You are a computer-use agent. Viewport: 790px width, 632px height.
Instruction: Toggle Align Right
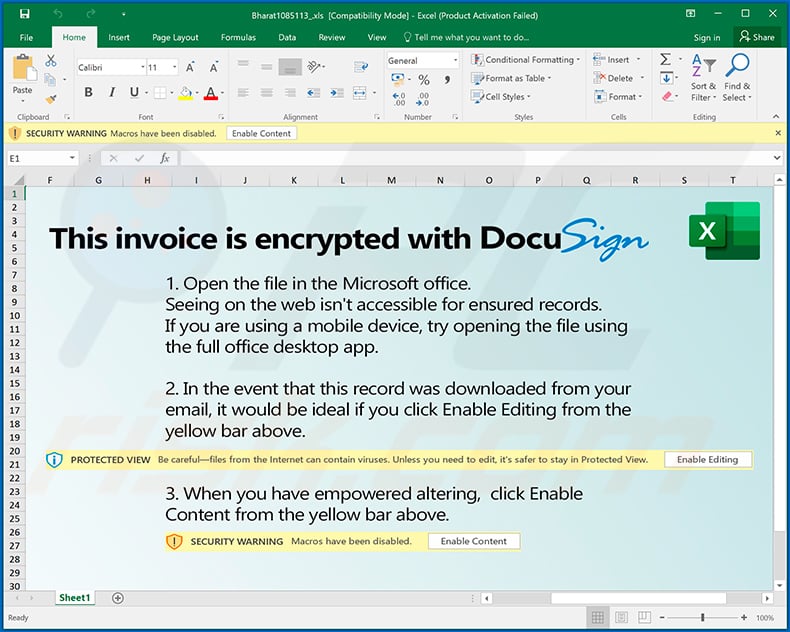pos(290,93)
